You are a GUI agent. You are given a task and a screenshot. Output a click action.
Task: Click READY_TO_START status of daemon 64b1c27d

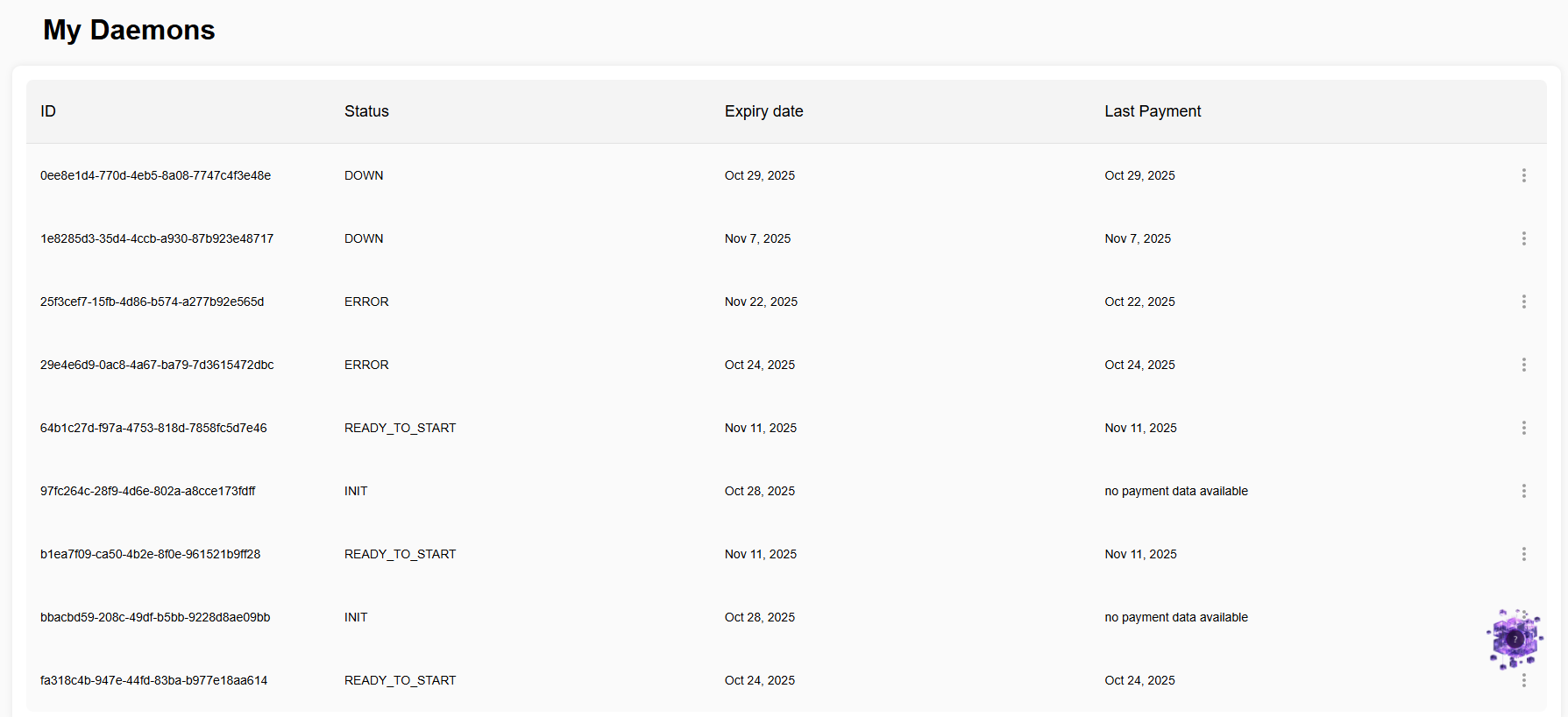click(400, 428)
